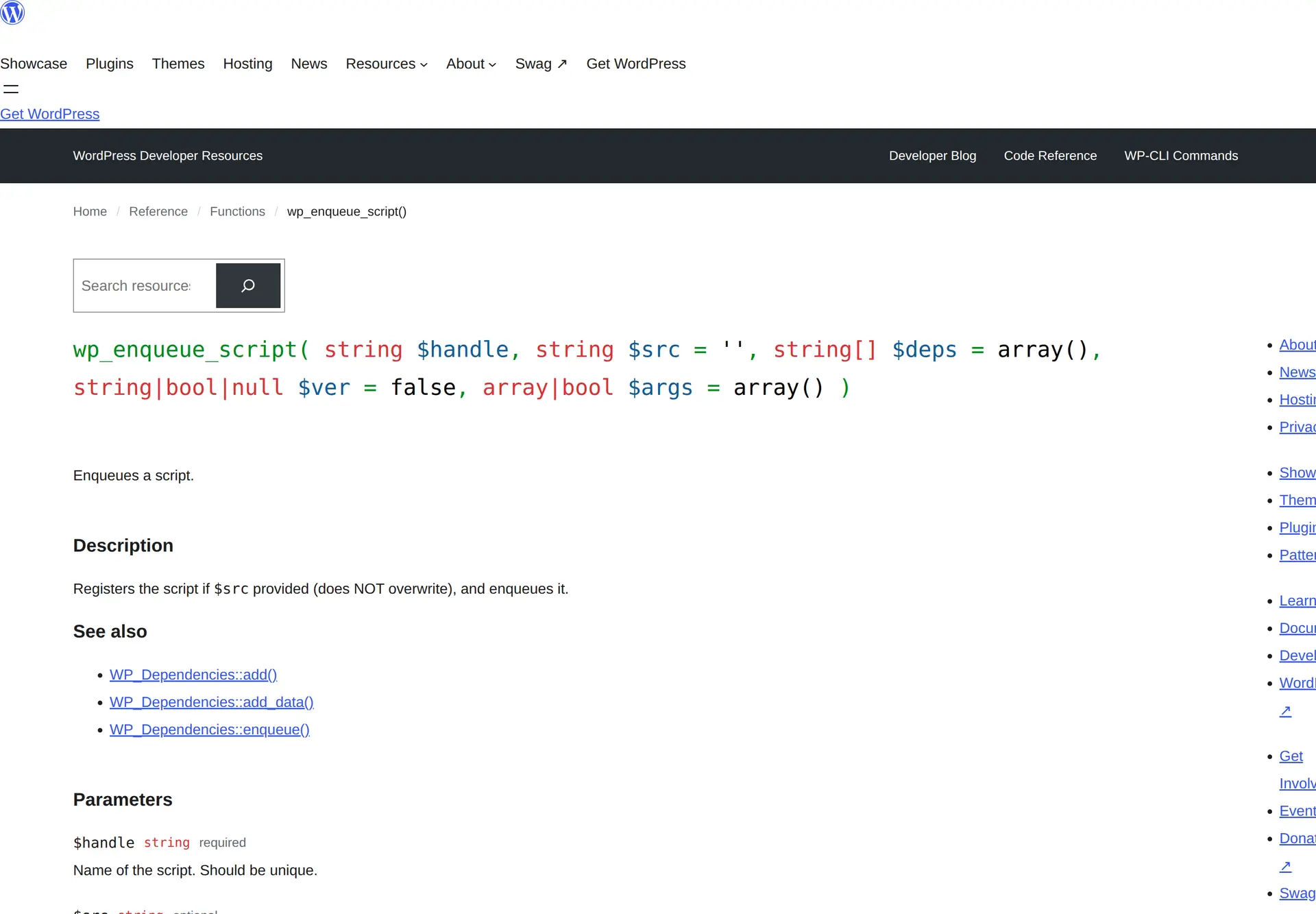Open the Swag external link
1316x914 pixels.
541,64
